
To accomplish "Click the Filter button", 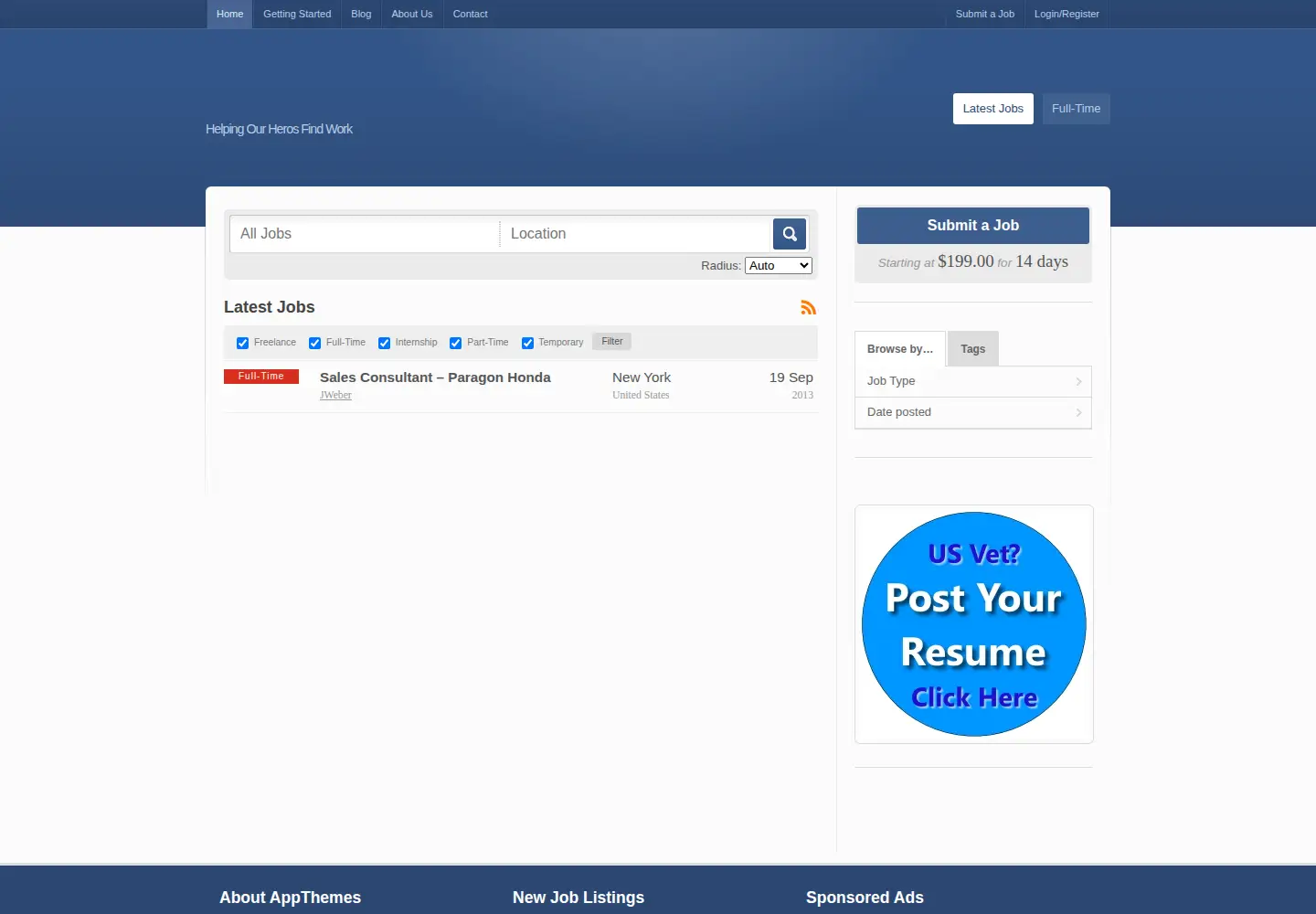I will click(612, 342).
